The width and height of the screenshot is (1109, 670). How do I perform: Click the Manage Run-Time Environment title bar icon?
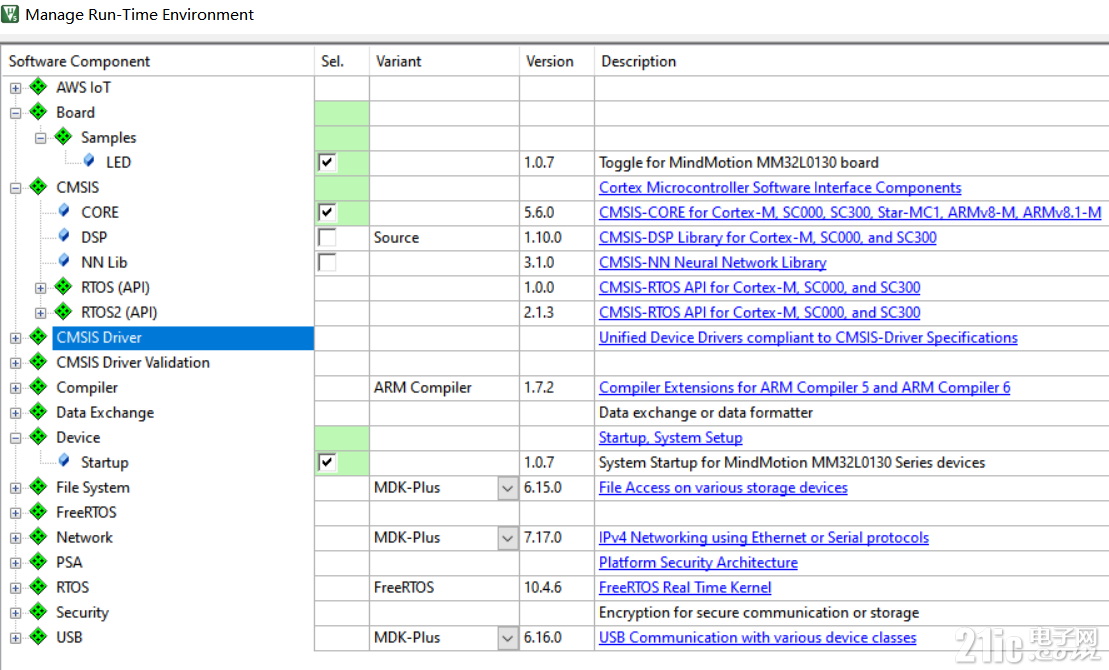point(10,14)
